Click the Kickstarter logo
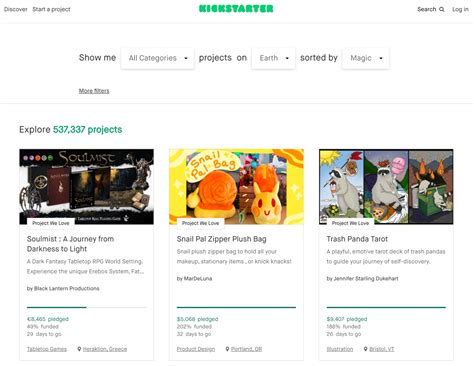 point(236,9)
